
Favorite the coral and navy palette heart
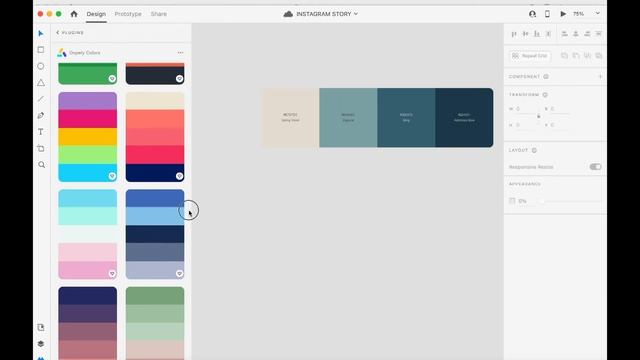tap(179, 176)
